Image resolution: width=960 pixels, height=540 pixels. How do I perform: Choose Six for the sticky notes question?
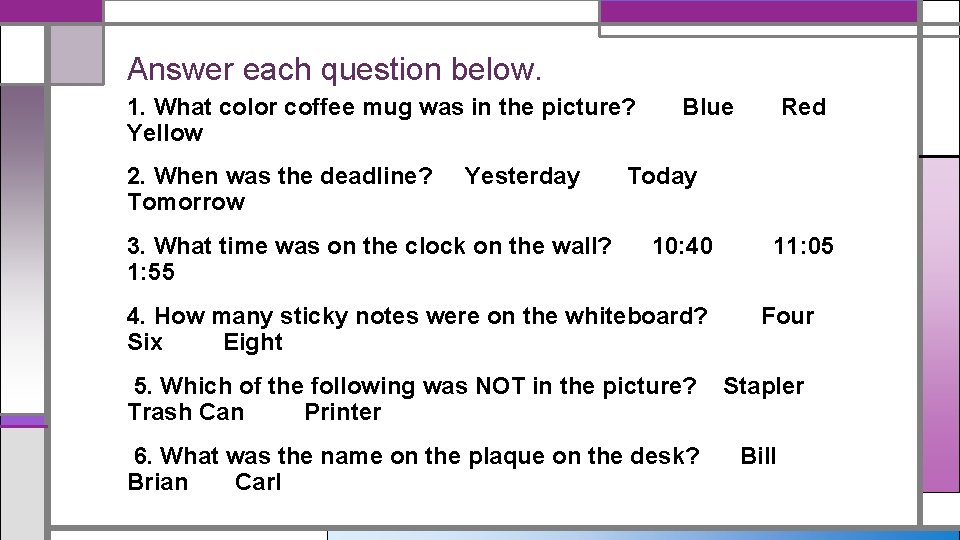click(x=144, y=342)
